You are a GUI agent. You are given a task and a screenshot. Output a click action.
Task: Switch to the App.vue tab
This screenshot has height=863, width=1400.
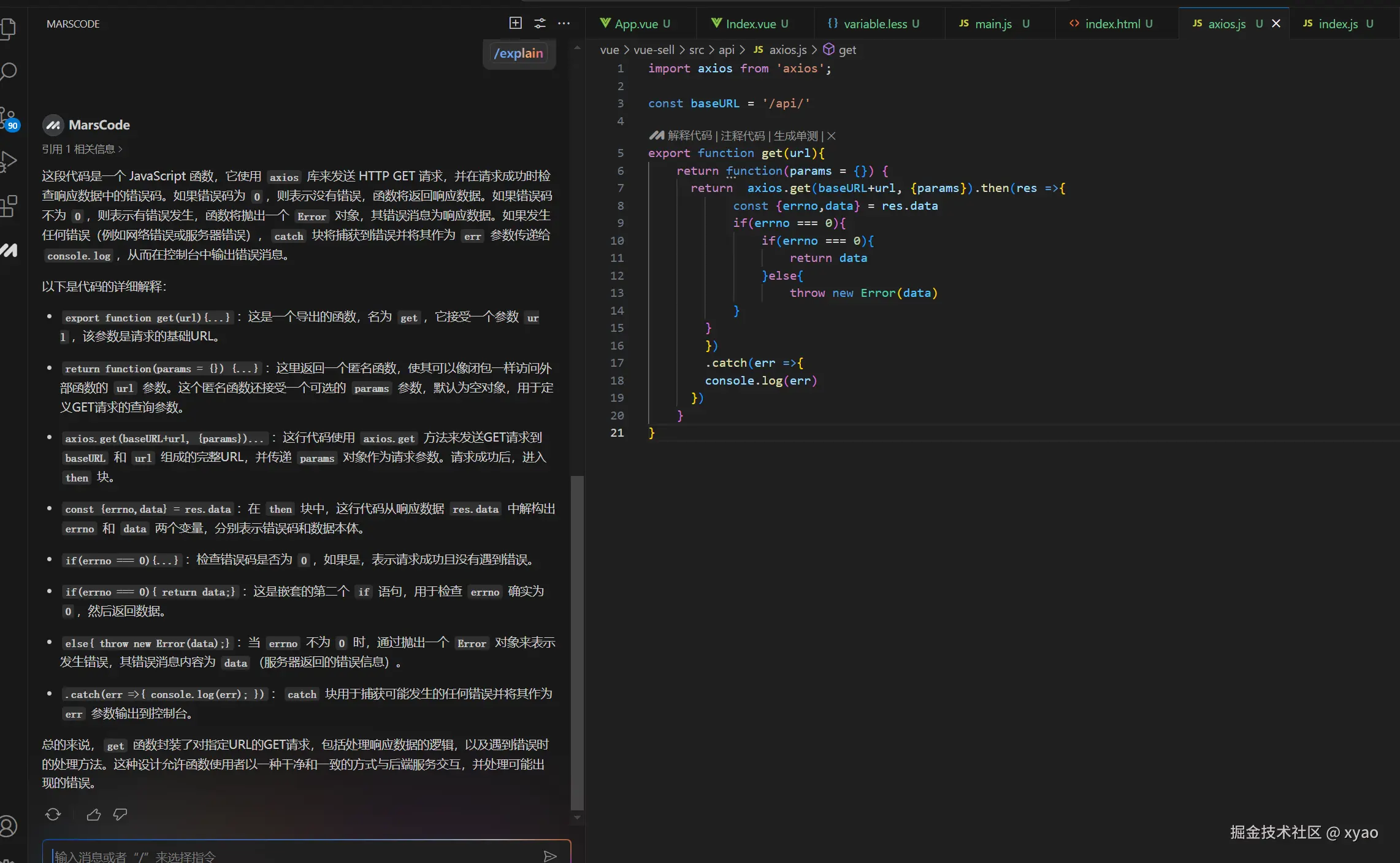tap(635, 24)
